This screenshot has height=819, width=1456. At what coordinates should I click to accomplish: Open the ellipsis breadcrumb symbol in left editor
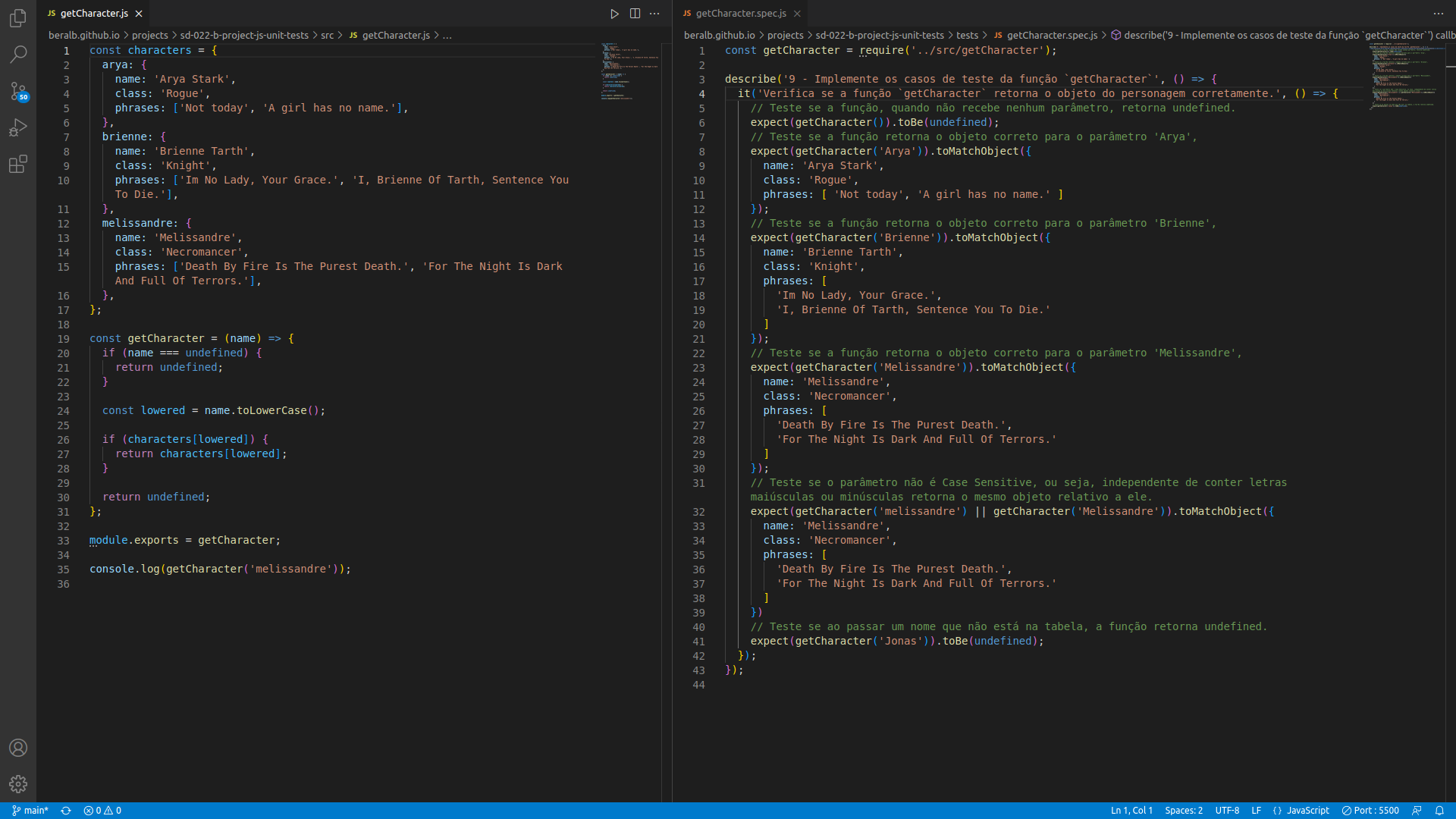tap(447, 35)
